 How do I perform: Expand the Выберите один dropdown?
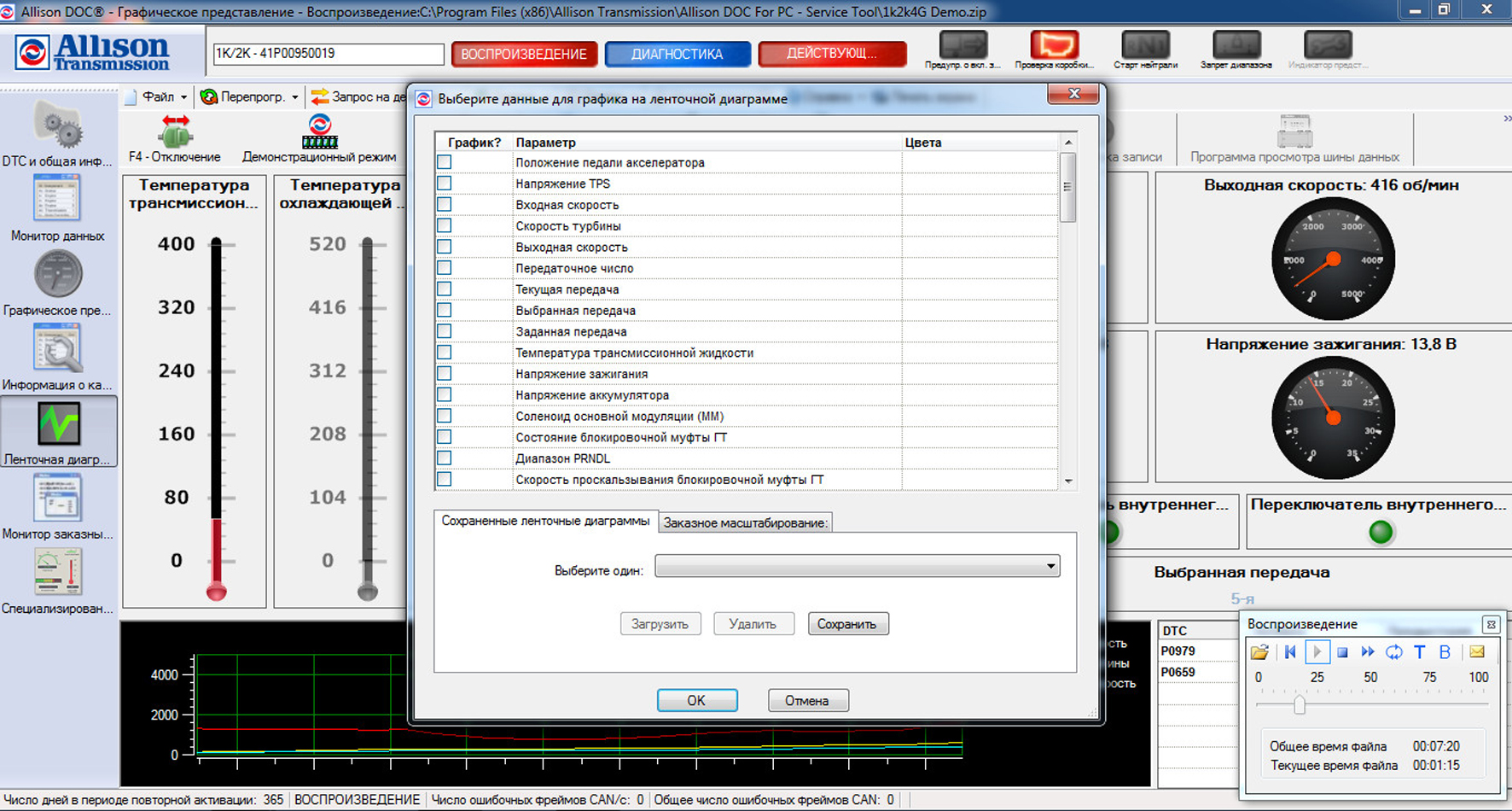click(1050, 567)
